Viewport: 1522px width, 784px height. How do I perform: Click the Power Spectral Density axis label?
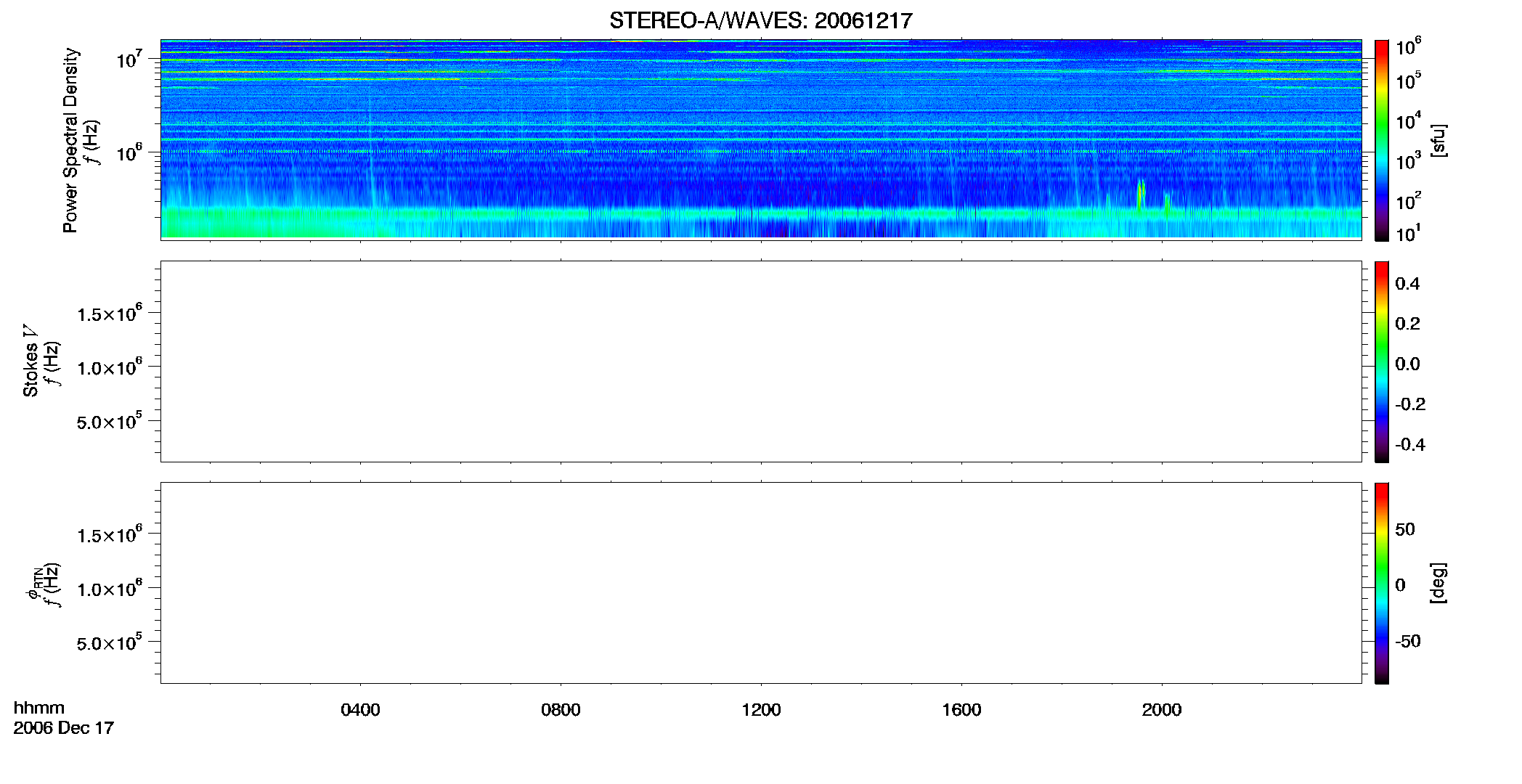(x=70, y=140)
